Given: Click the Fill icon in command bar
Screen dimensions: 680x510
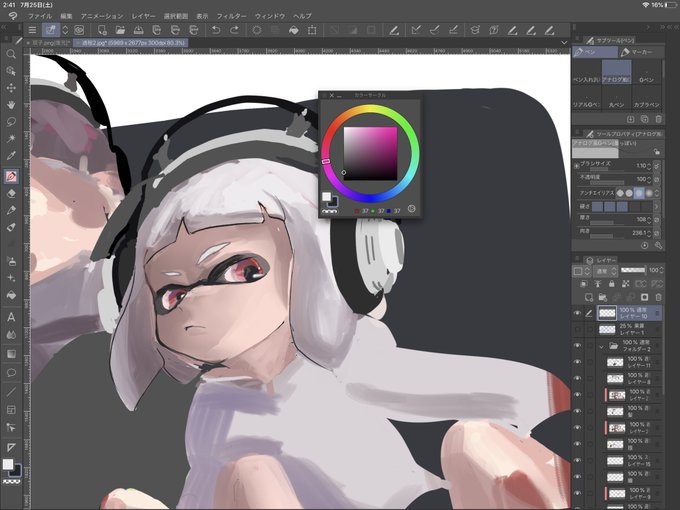Looking at the screenshot, I should tap(294, 30).
